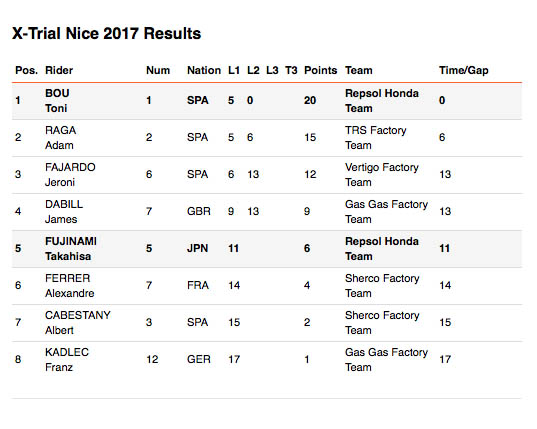Select the Time/Gap column header
This screenshot has height=429, width=537.
point(464,70)
